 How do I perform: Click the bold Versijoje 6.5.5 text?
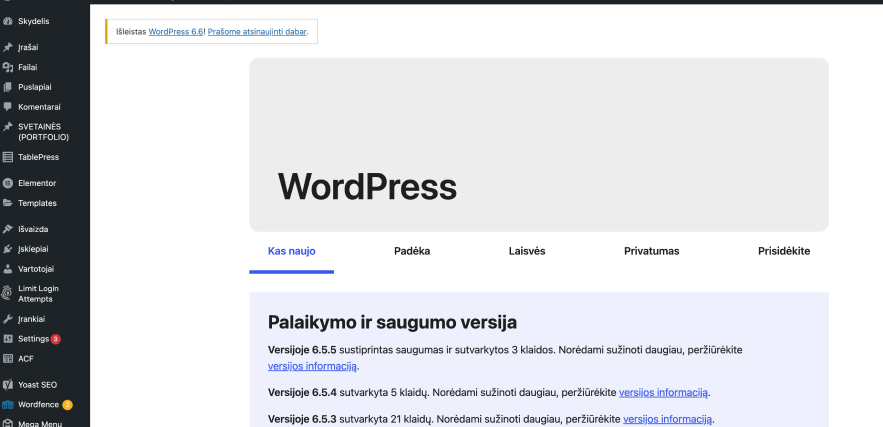point(302,350)
